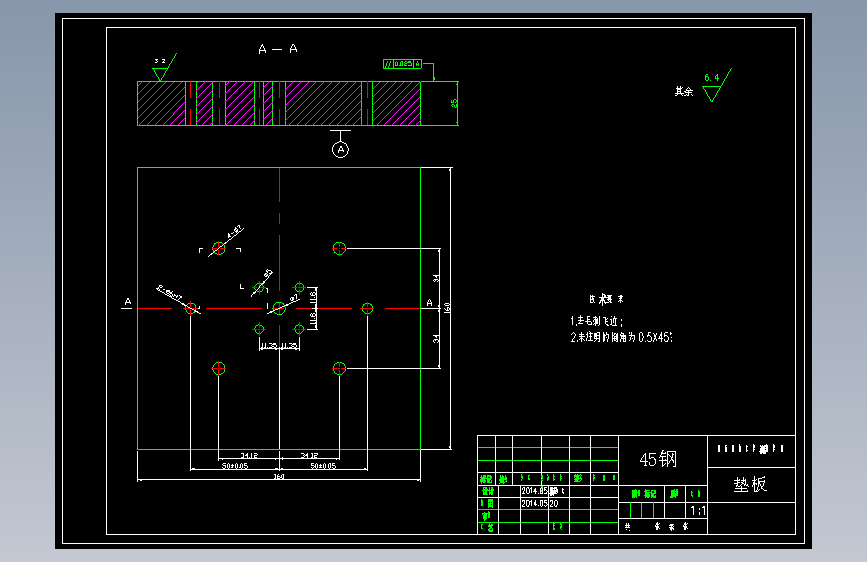Click the "1.未毛刺飞边" technical requirement line

click(x=597, y=321)
